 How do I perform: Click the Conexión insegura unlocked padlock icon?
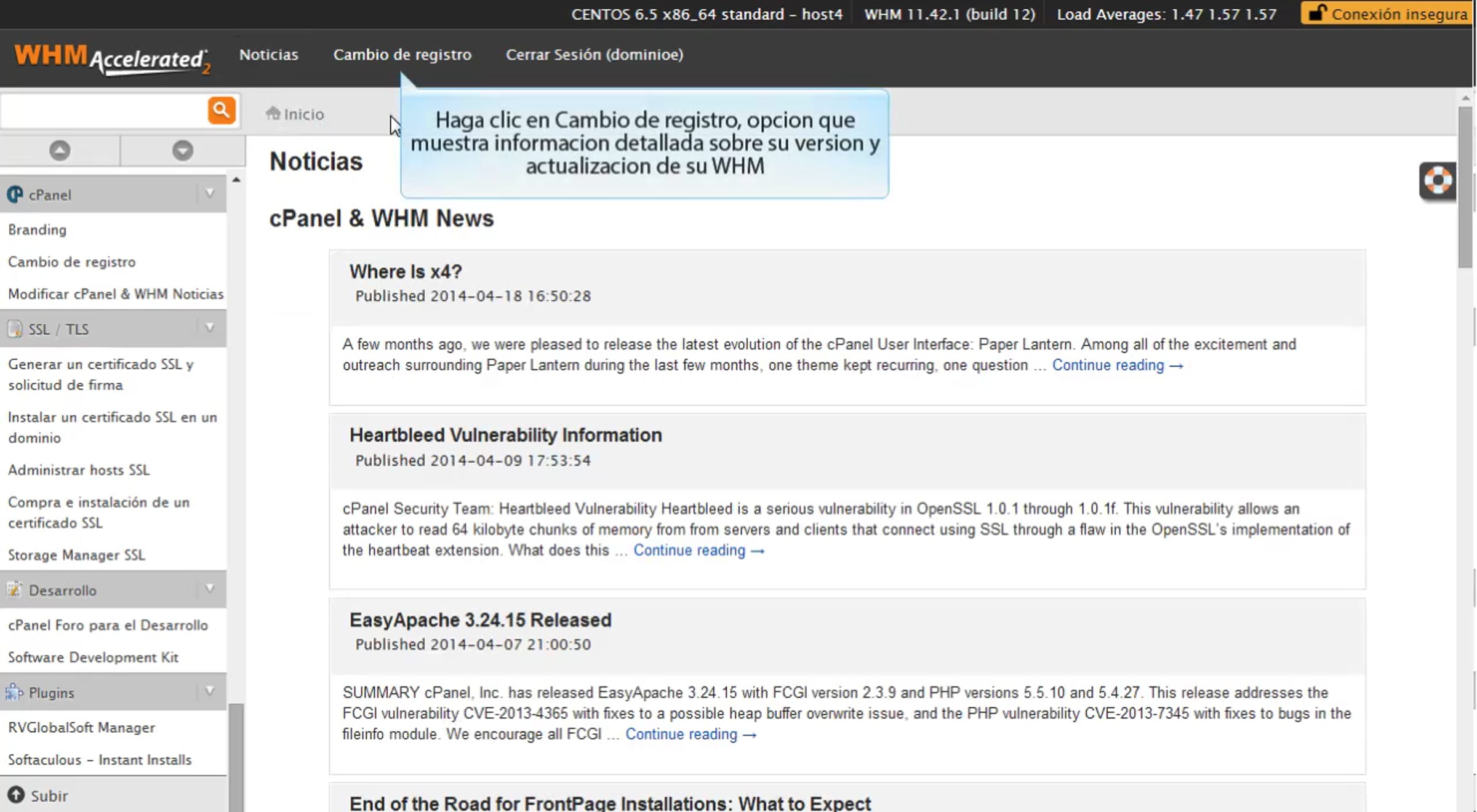click(x=1316, y=14)
